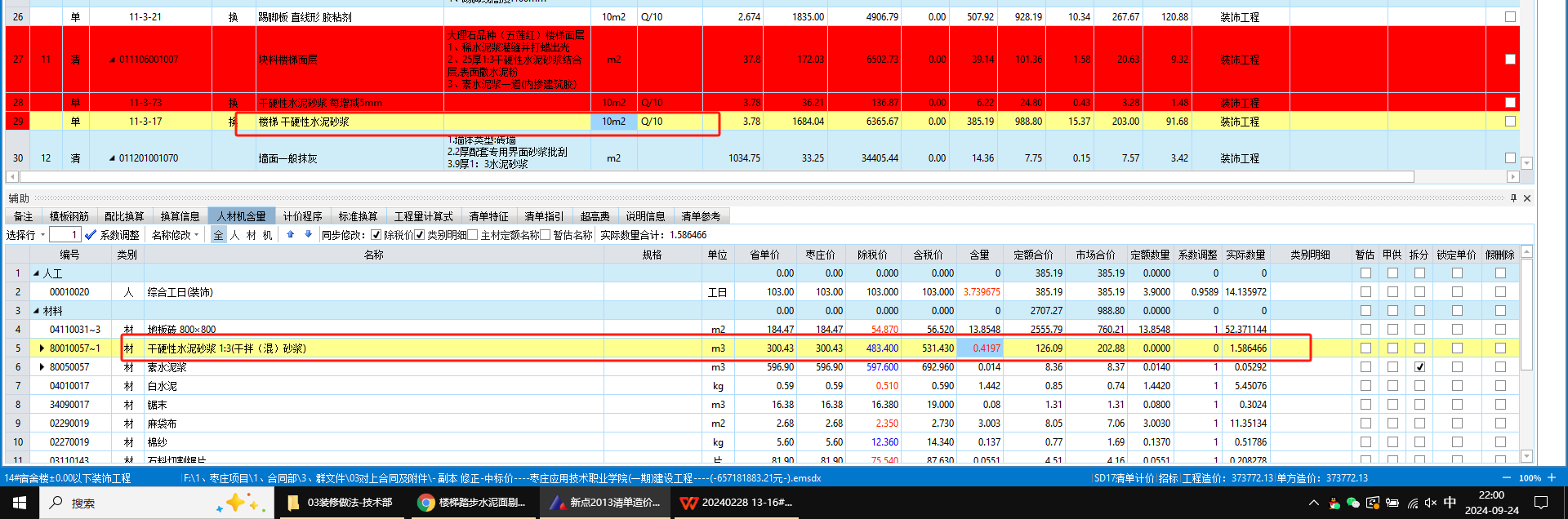Screen dimensions: 1568x519
Task: Check 甲供 checkbox for 地板砖 800×800 row
Action: pos(1392,330)
